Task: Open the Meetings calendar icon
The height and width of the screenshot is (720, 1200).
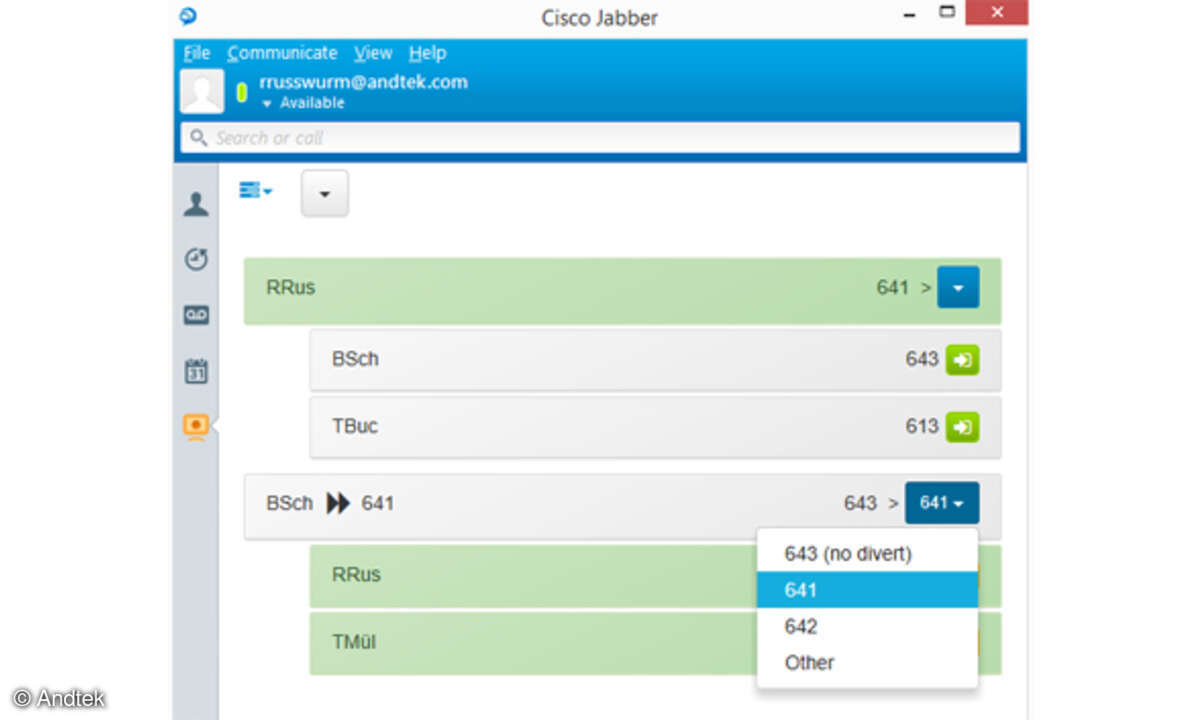Action: [x=196, y=371]
